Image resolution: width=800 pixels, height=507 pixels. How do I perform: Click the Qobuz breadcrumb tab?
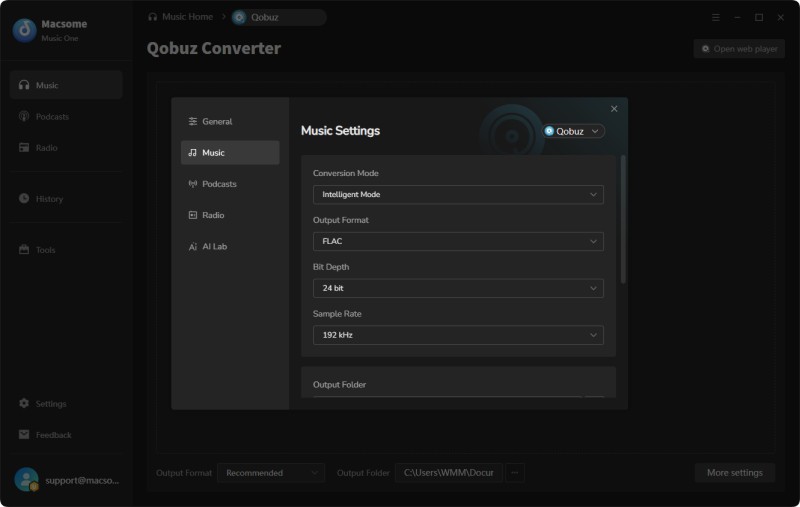(279, 17)
